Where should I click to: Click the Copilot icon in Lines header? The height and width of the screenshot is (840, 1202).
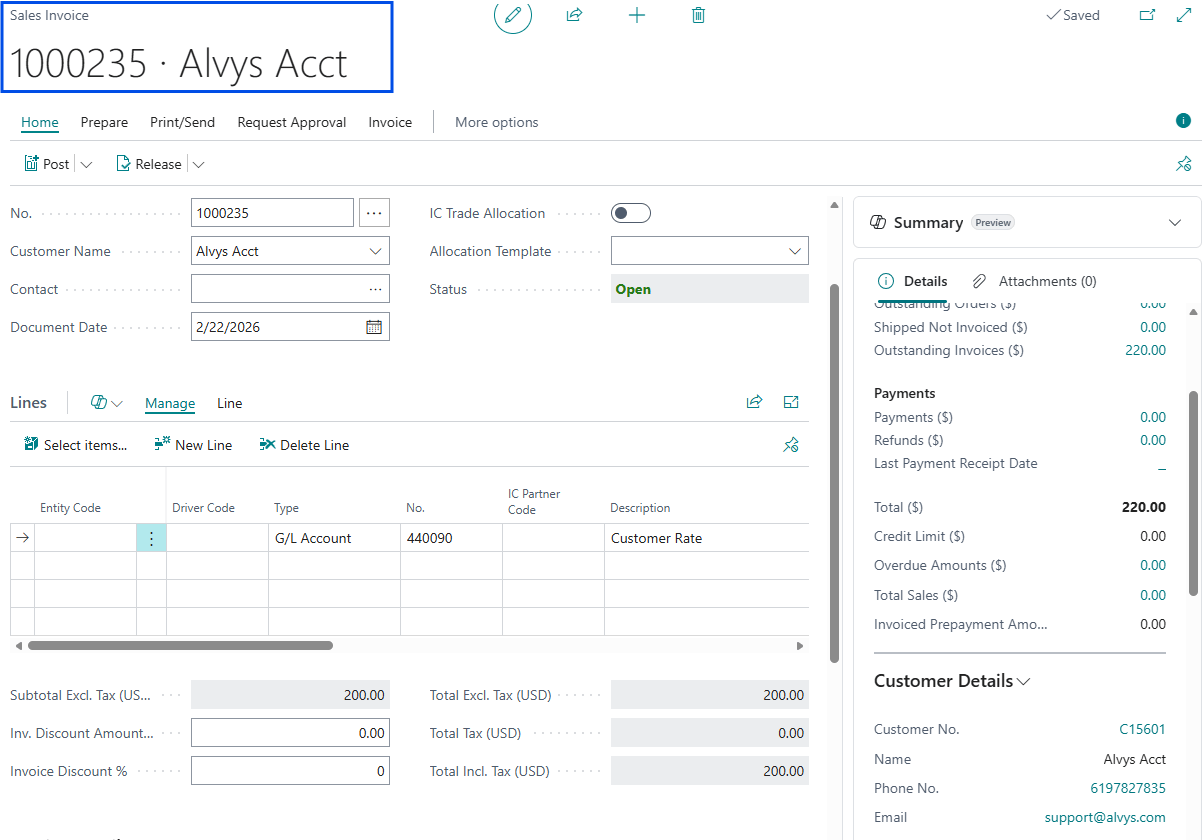pos(98,403)
